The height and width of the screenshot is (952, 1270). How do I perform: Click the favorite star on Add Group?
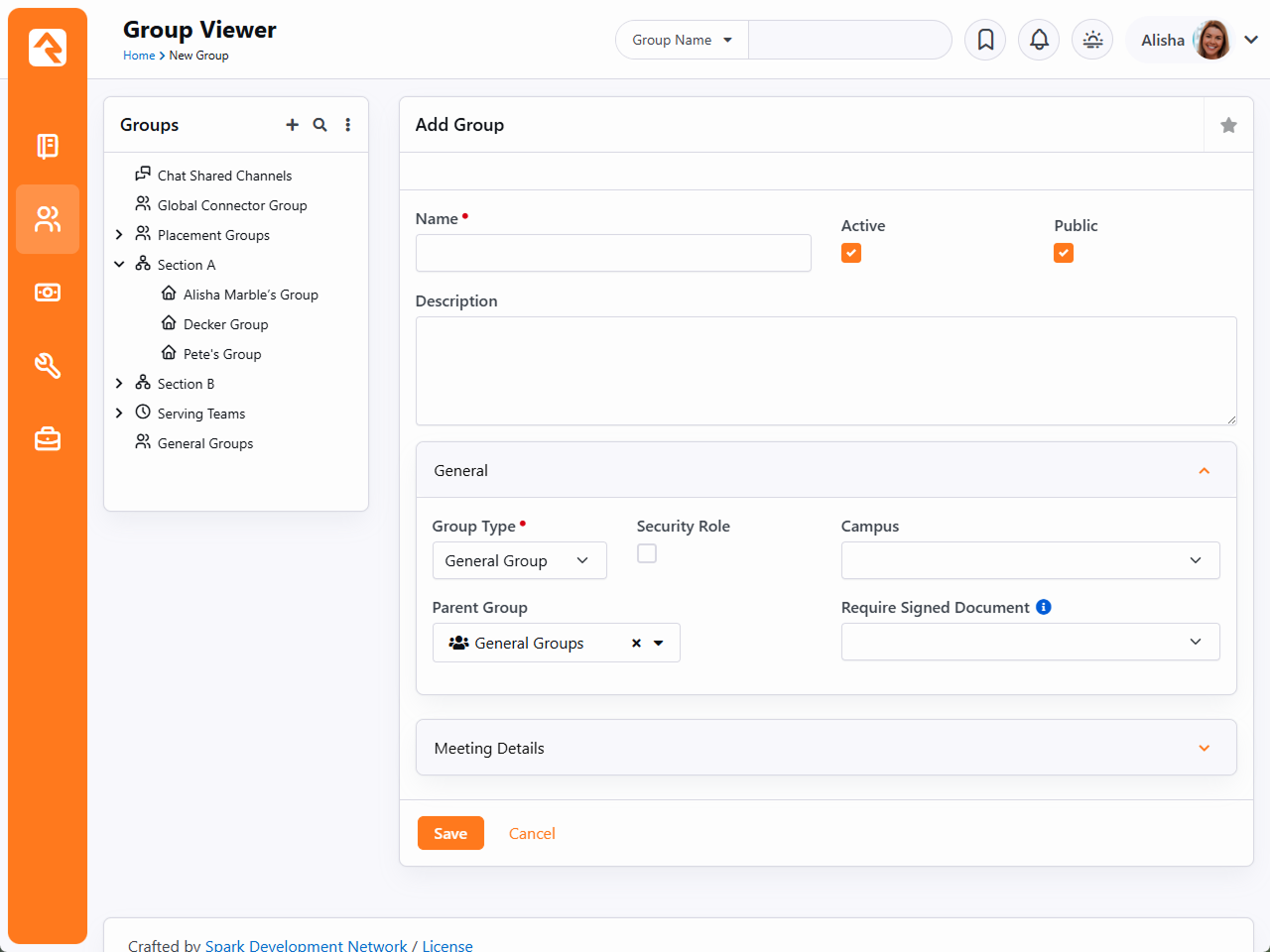click(1228, 125)
